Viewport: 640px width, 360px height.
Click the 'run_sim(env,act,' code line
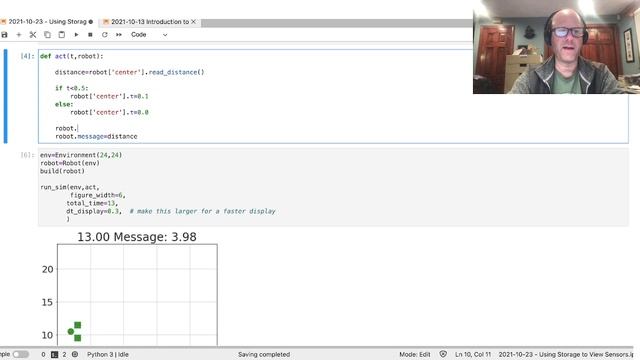click(x=70, y=187)
